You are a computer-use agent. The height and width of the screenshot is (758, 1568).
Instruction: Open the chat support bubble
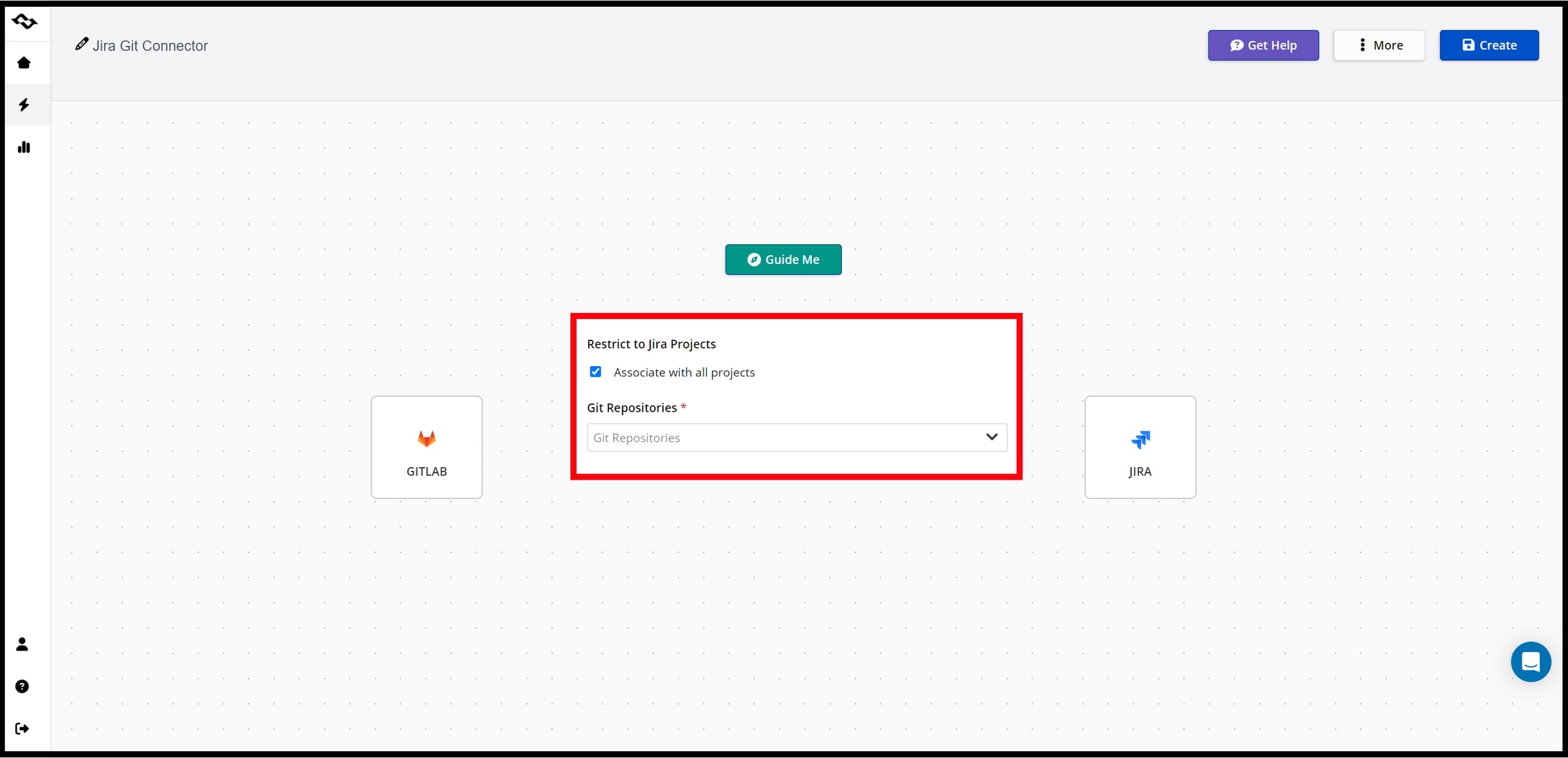click(1530, 661)
